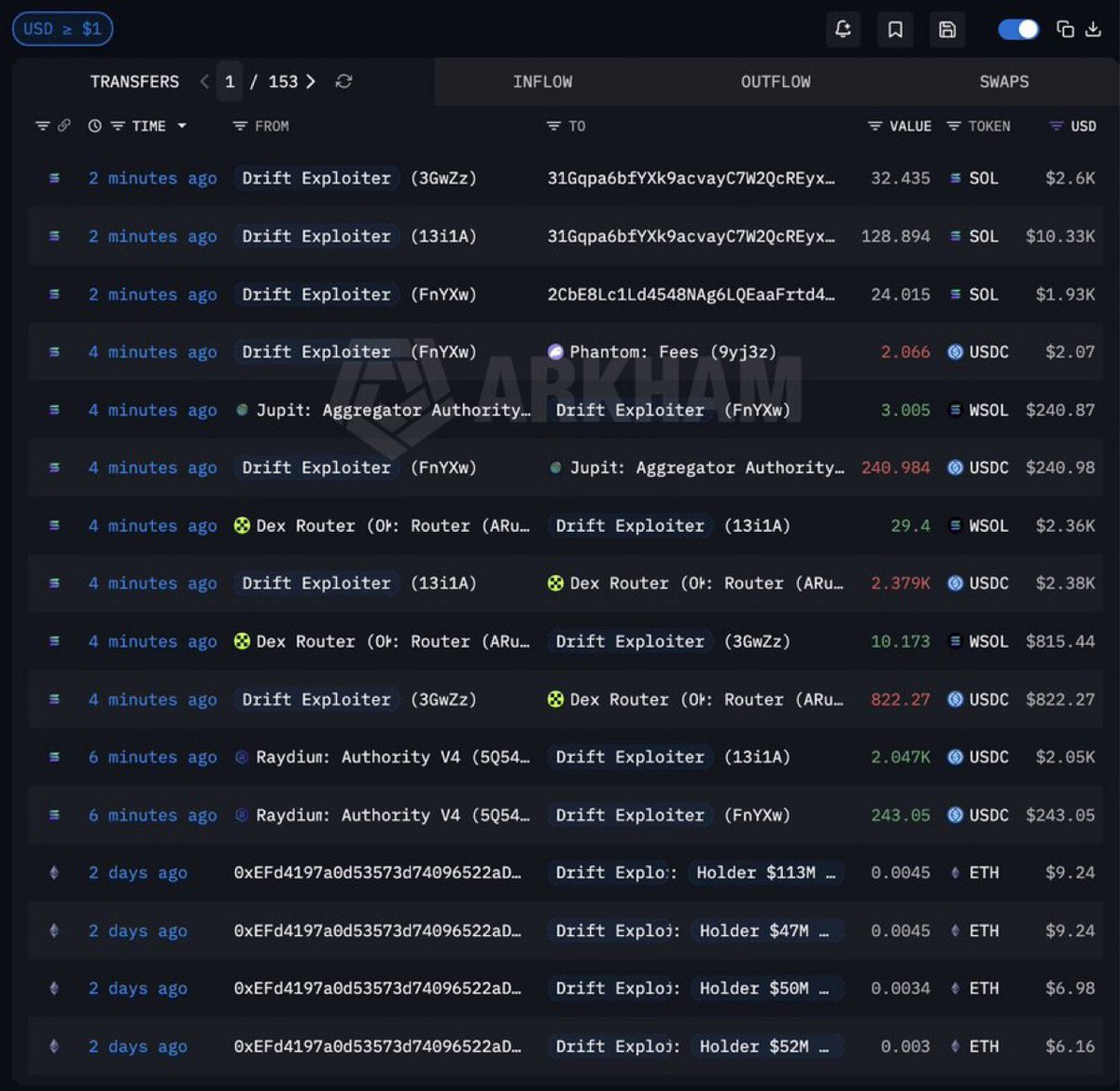Screen dimensions: 1120x1091
Task: Click the clock icon beside TIME
Action: tap(94, 126)
